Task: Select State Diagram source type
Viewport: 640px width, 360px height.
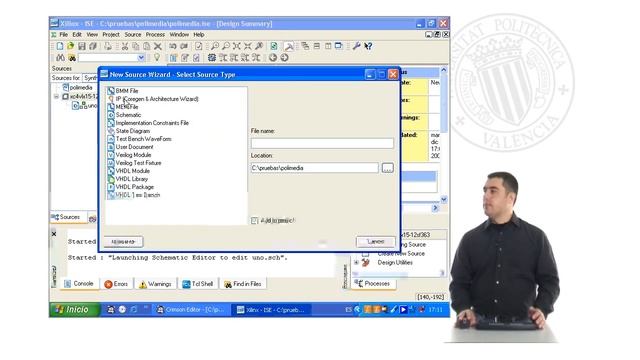Action: (x=133, y=131)
